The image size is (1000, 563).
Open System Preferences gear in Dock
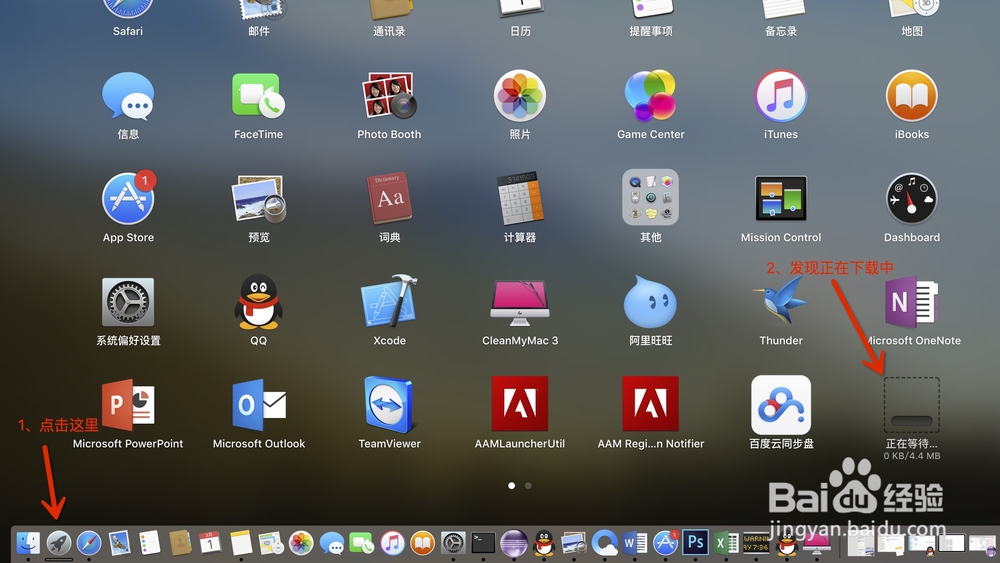pyautogui.click(x=453, y=543)
